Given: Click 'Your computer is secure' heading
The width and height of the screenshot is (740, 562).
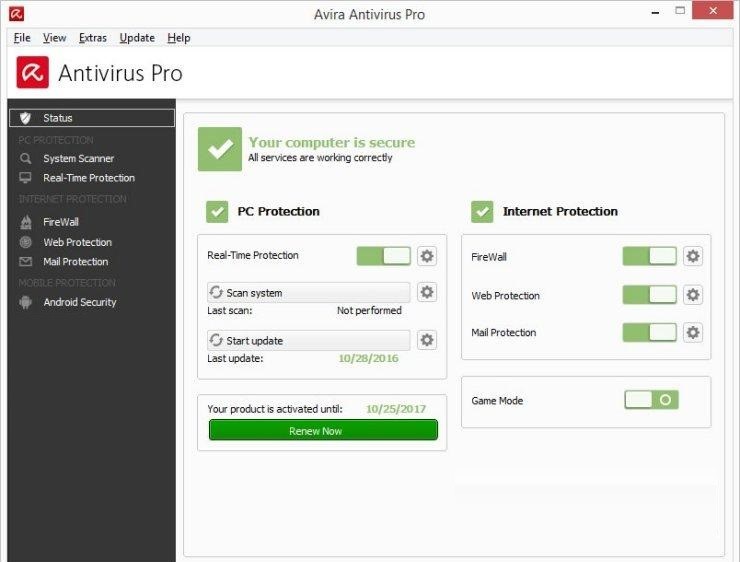Looking at the screenshot, I should 332,143.
